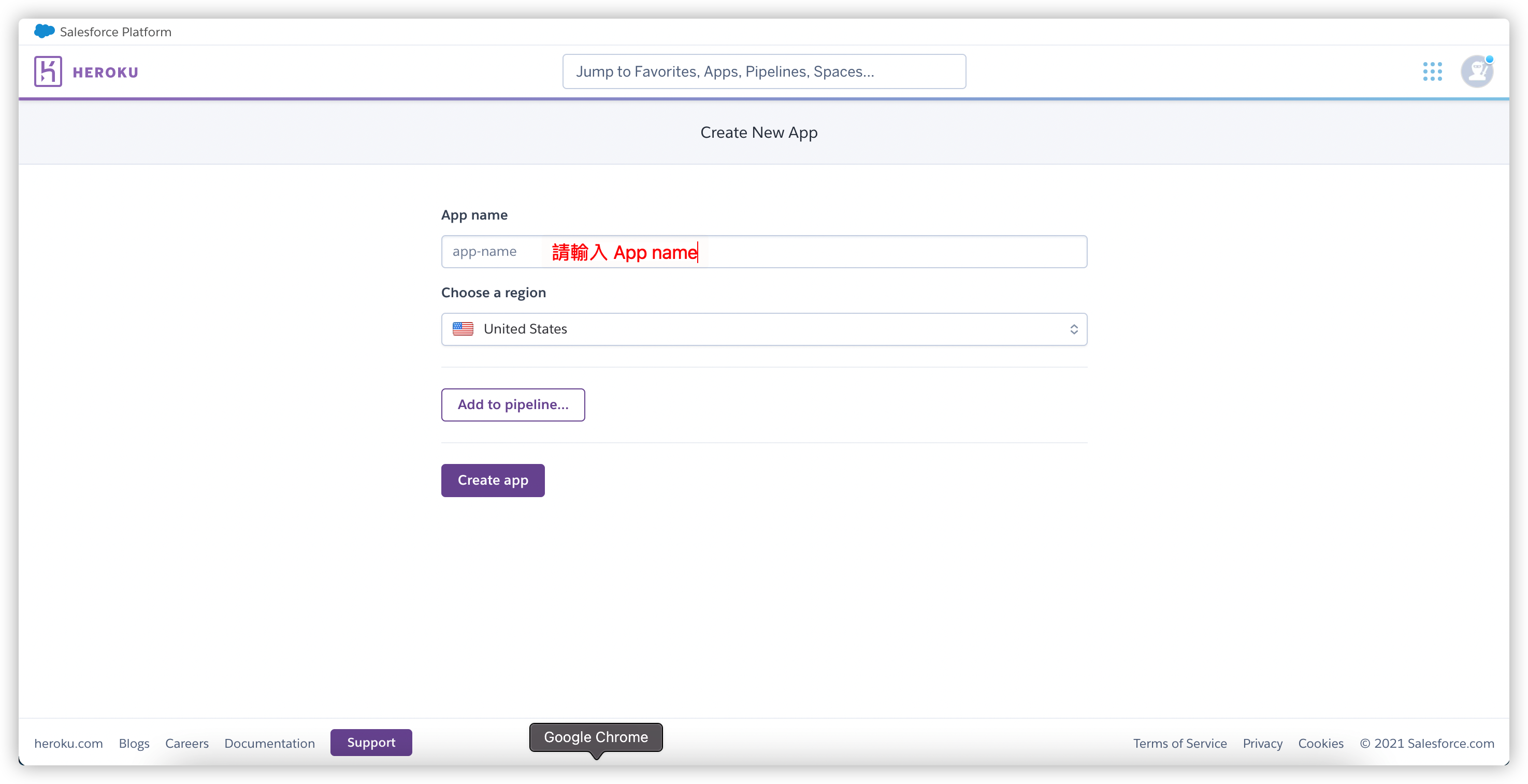Visit the Careers footer link
This screenshot has height=784, width=1528.
coord(187,744)
